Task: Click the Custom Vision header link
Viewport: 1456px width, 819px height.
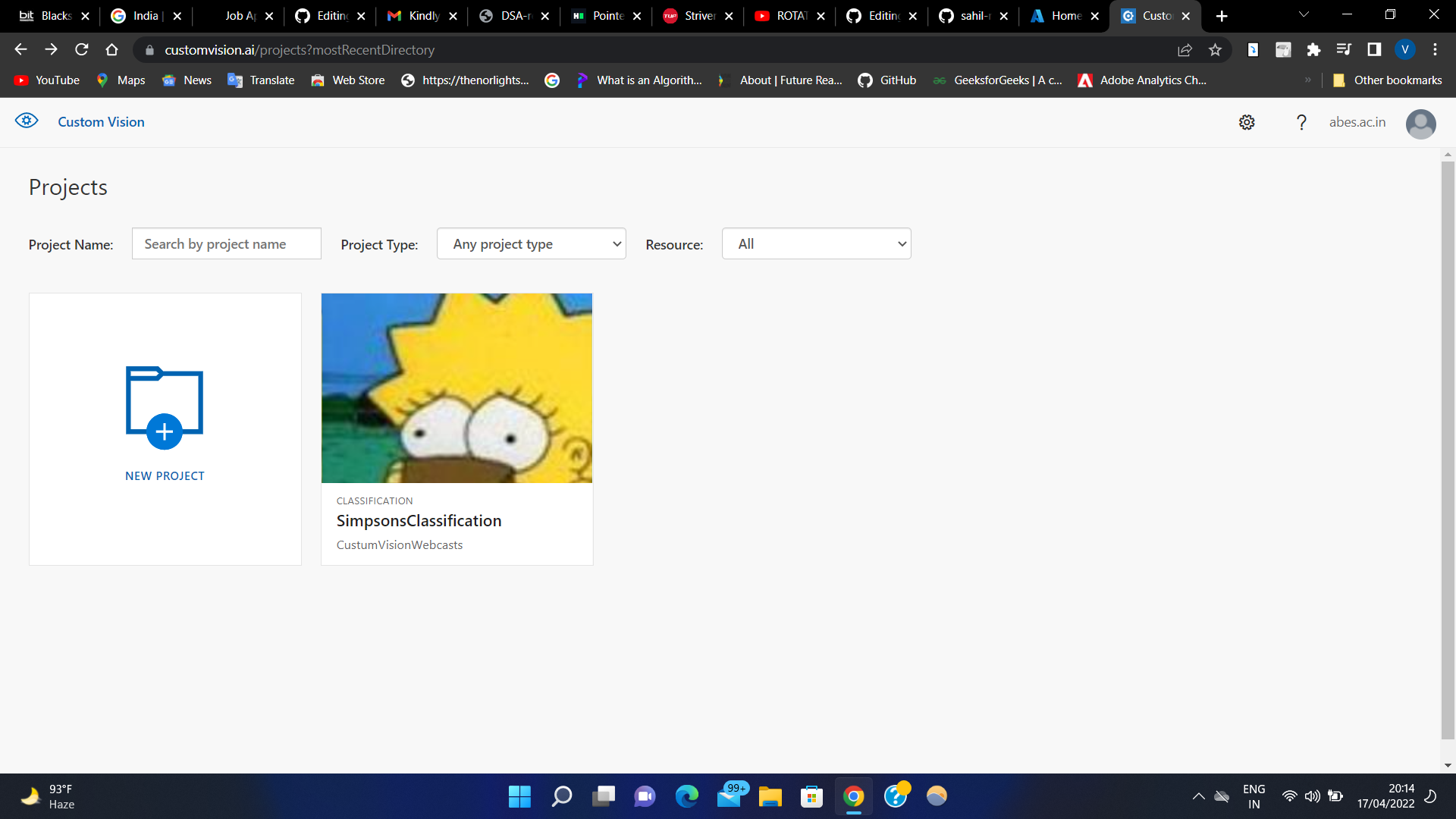Action: [101, 121]
